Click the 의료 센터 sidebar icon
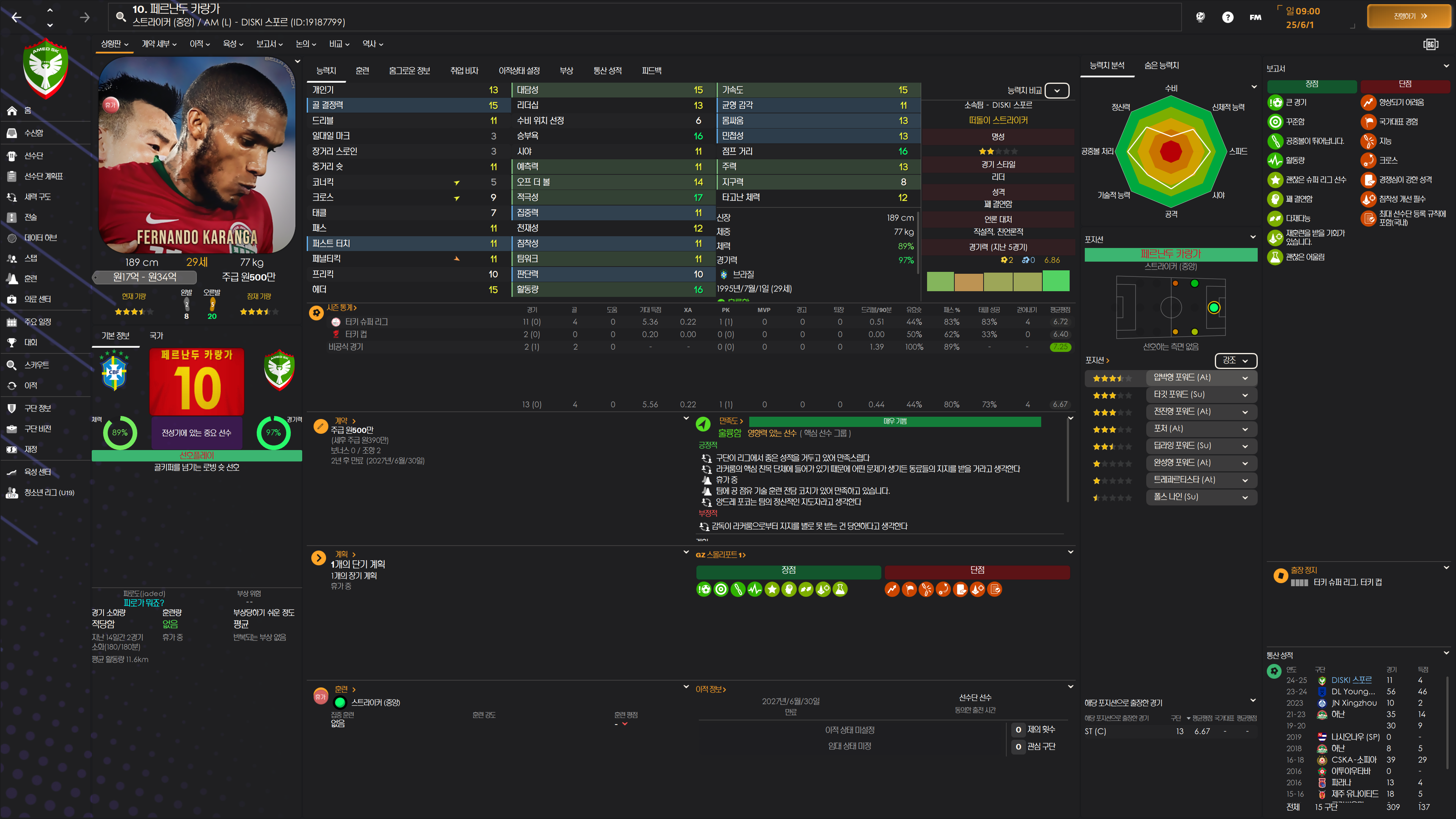Image resolution: width=1456 pixels, height=819 pixels. pos(12,299)
